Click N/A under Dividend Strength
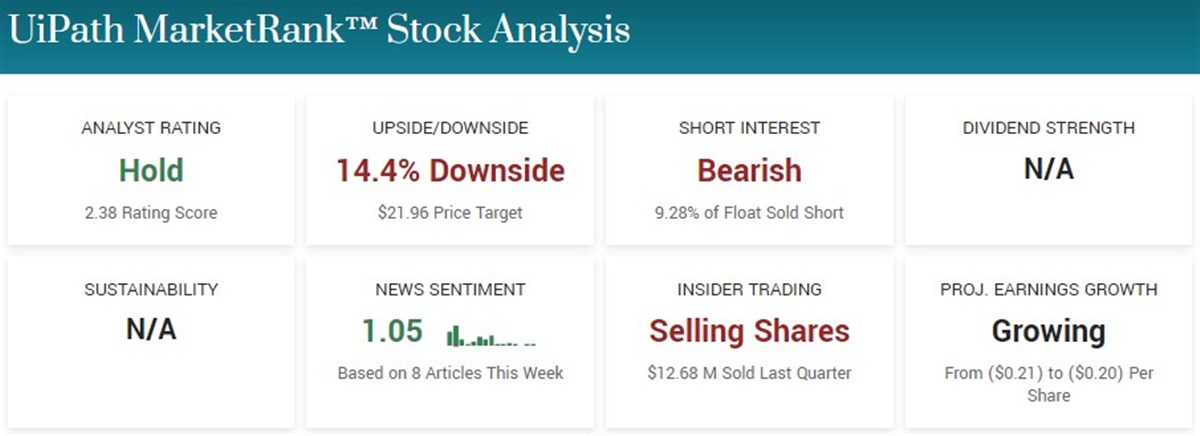Screen dimensions: 1200x436 (x=1049, y=169)
